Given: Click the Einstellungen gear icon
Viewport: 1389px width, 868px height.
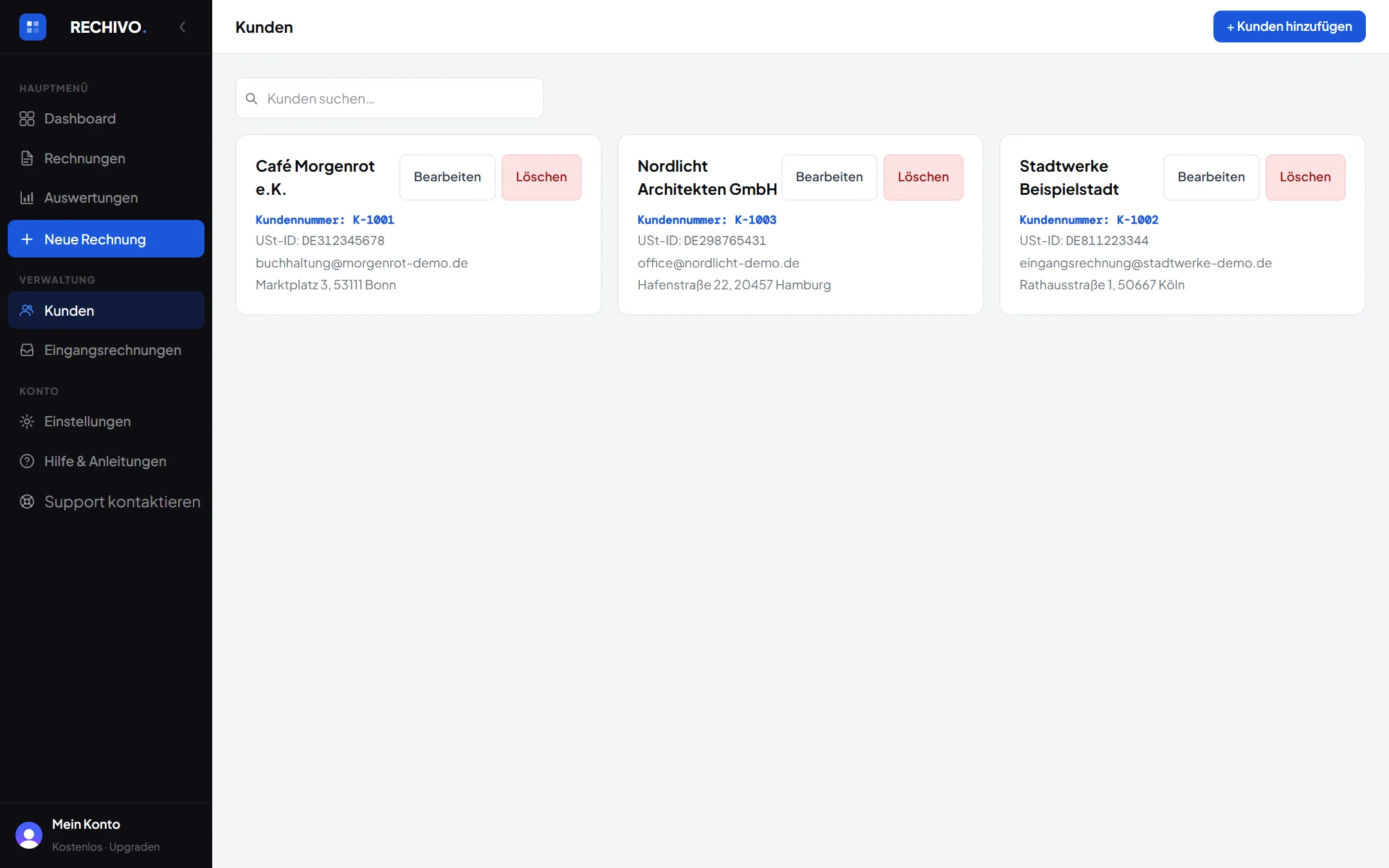Looking at the screenshot, I should pos(27,422).
